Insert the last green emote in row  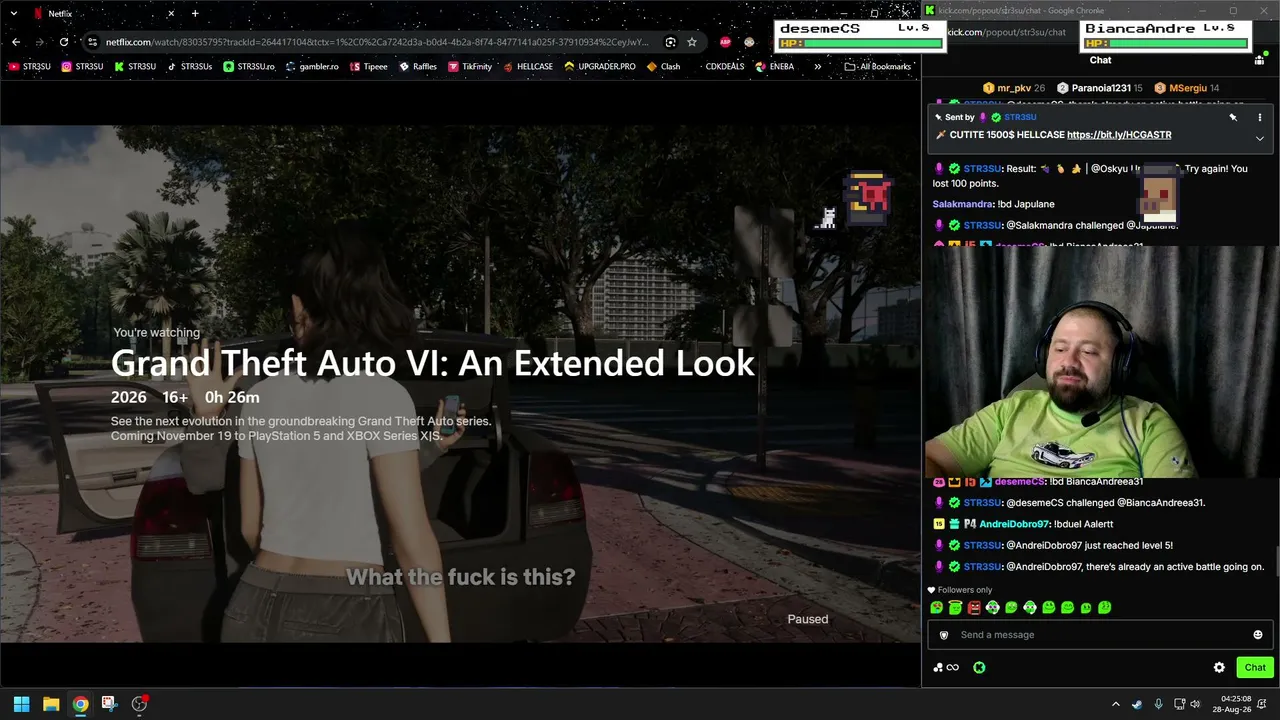pyautogui.click(x=1105, y=607)
